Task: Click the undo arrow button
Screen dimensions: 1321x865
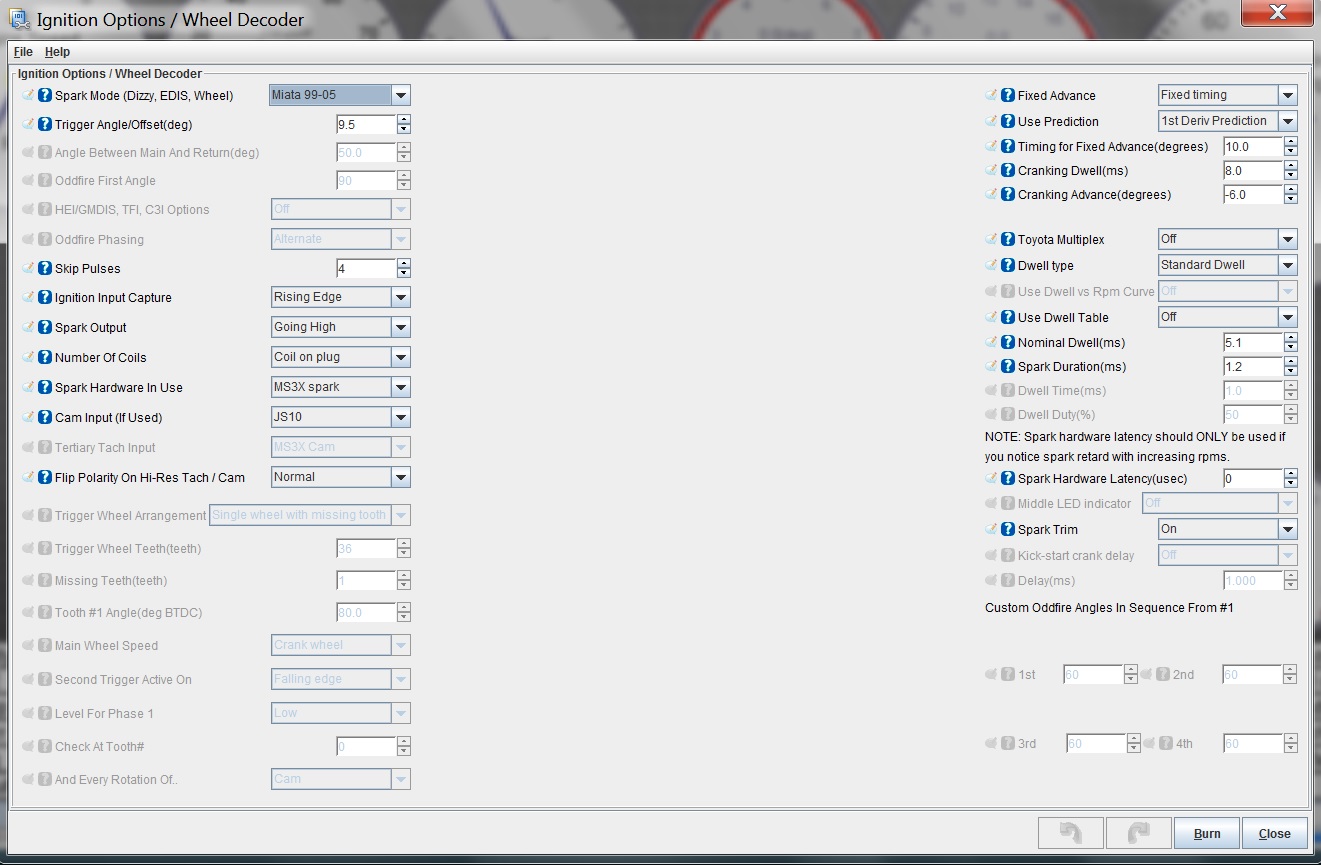Action: click(x=1071, y=833)
